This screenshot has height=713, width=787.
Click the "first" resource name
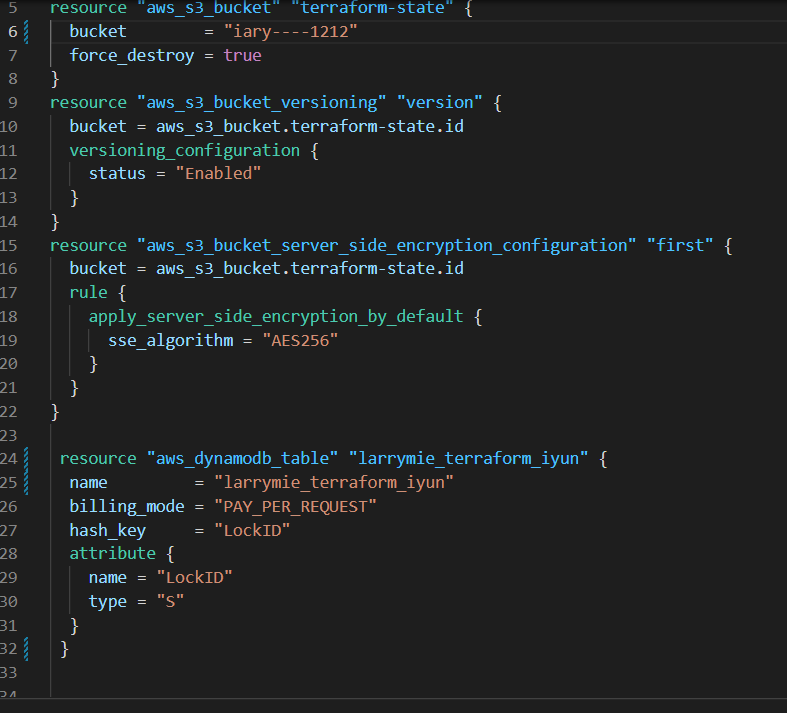pyautogui.click(x=680, y=245)
